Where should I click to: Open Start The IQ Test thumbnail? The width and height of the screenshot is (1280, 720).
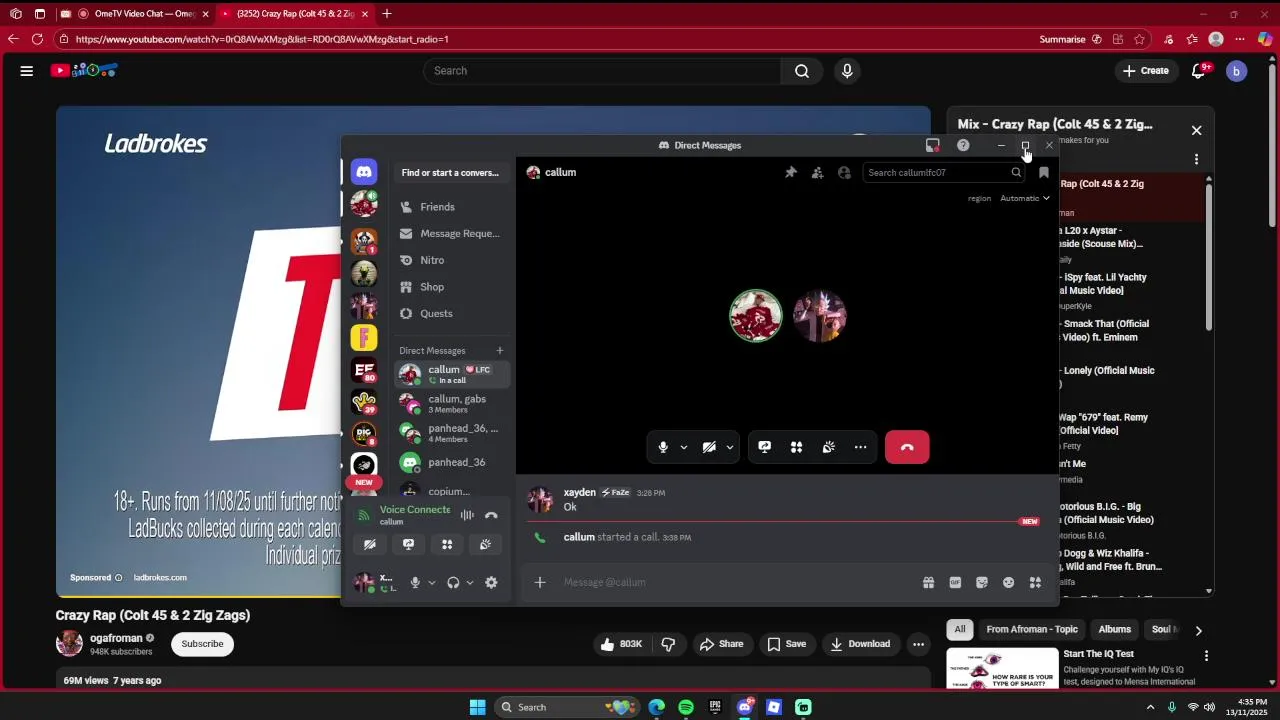point(1002,668)
